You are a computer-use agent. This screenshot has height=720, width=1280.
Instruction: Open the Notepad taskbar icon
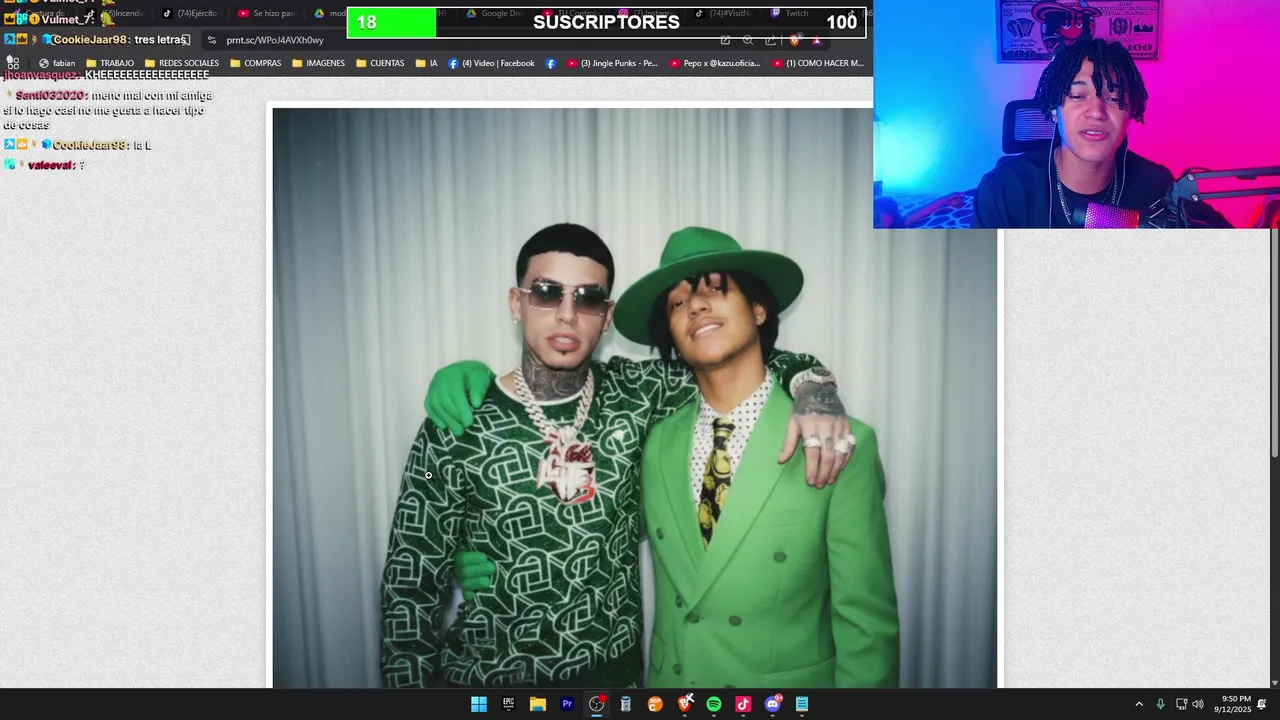click(x=802, y=704)
